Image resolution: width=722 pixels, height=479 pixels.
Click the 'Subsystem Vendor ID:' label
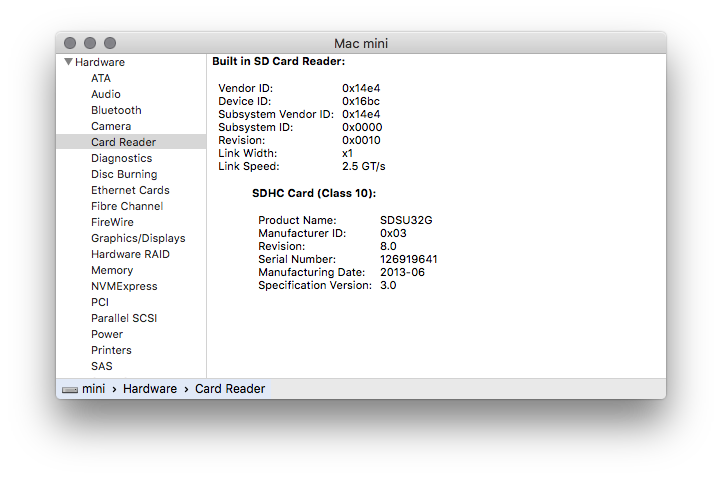276,114
